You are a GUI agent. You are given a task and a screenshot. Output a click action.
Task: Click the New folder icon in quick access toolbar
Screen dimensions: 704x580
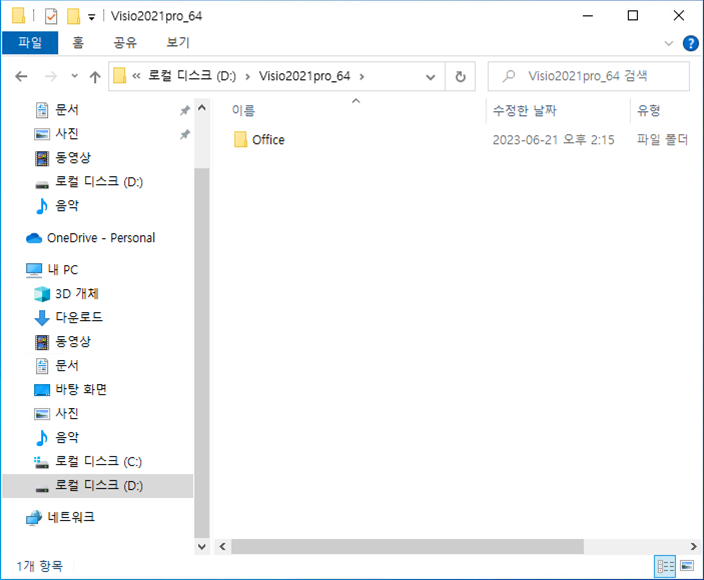pyautogui.click(x=73, y=17)
